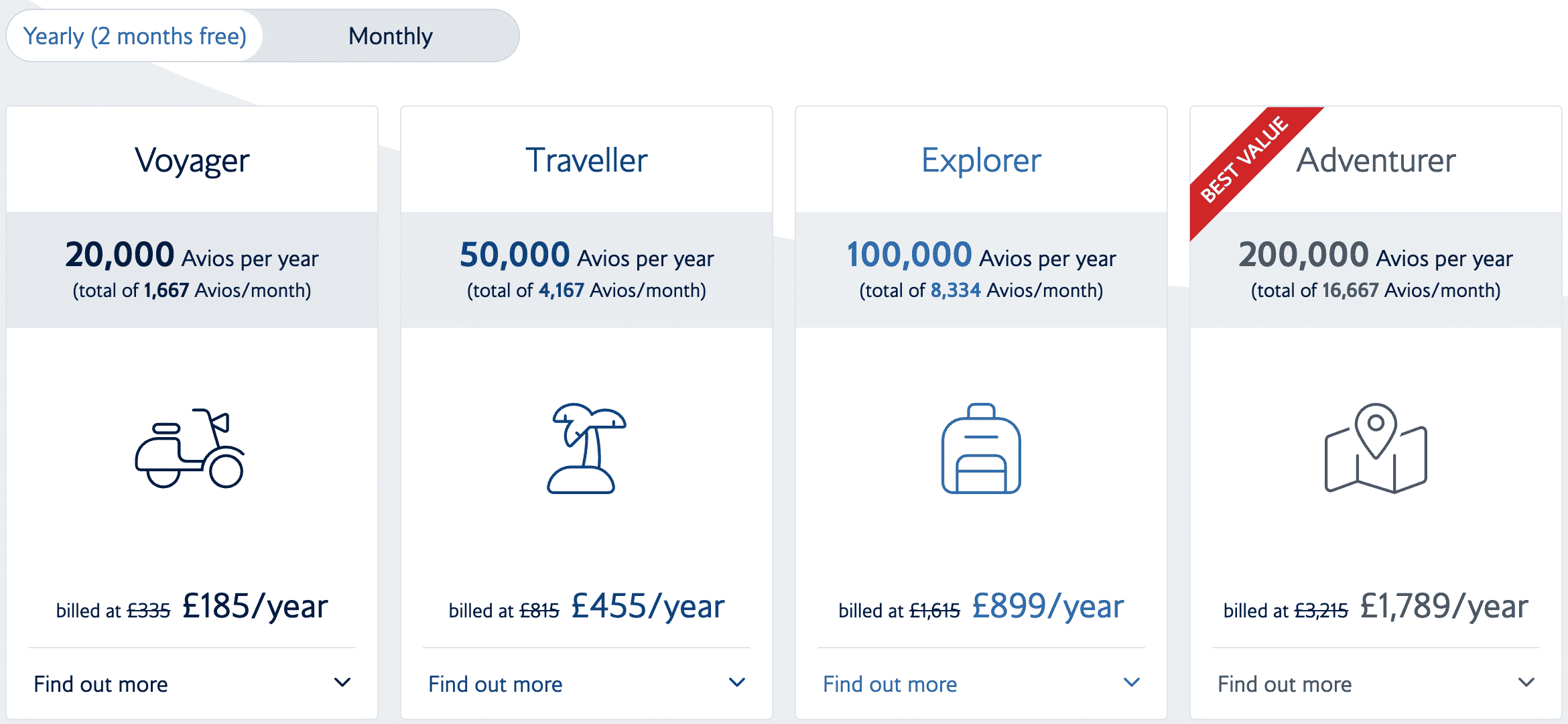The height and width of the screenshot is (724, 1568).
Task: Click Find out more under Explorer
Action: tap(890, 684)
